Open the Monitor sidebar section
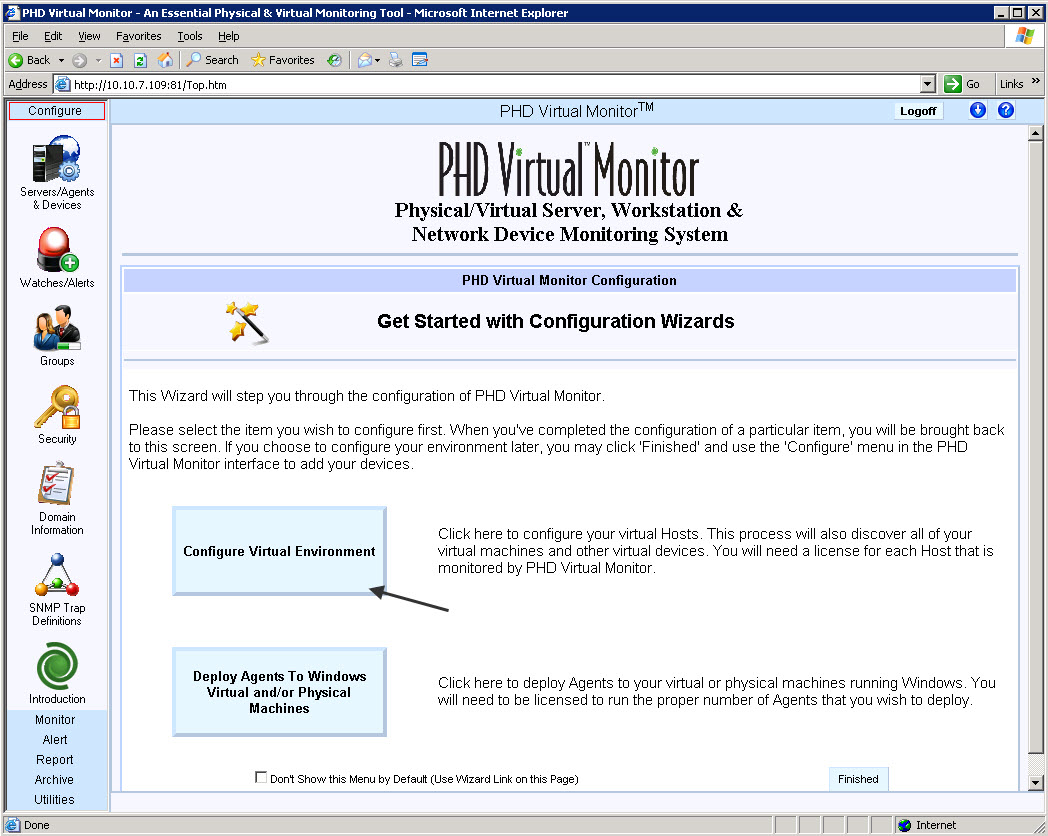 [55, 720]
